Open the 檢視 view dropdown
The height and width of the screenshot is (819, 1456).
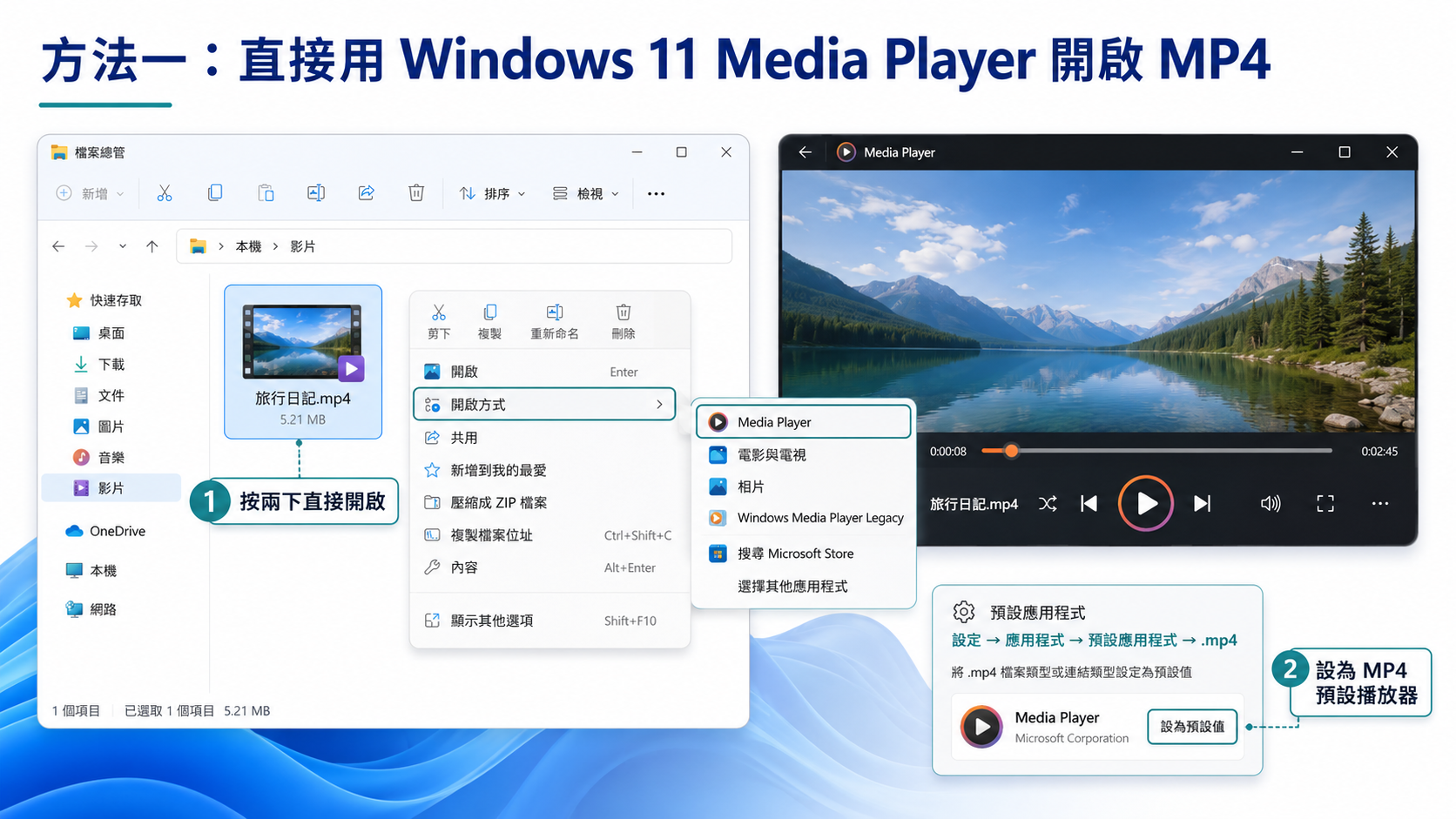pos(586,193)
